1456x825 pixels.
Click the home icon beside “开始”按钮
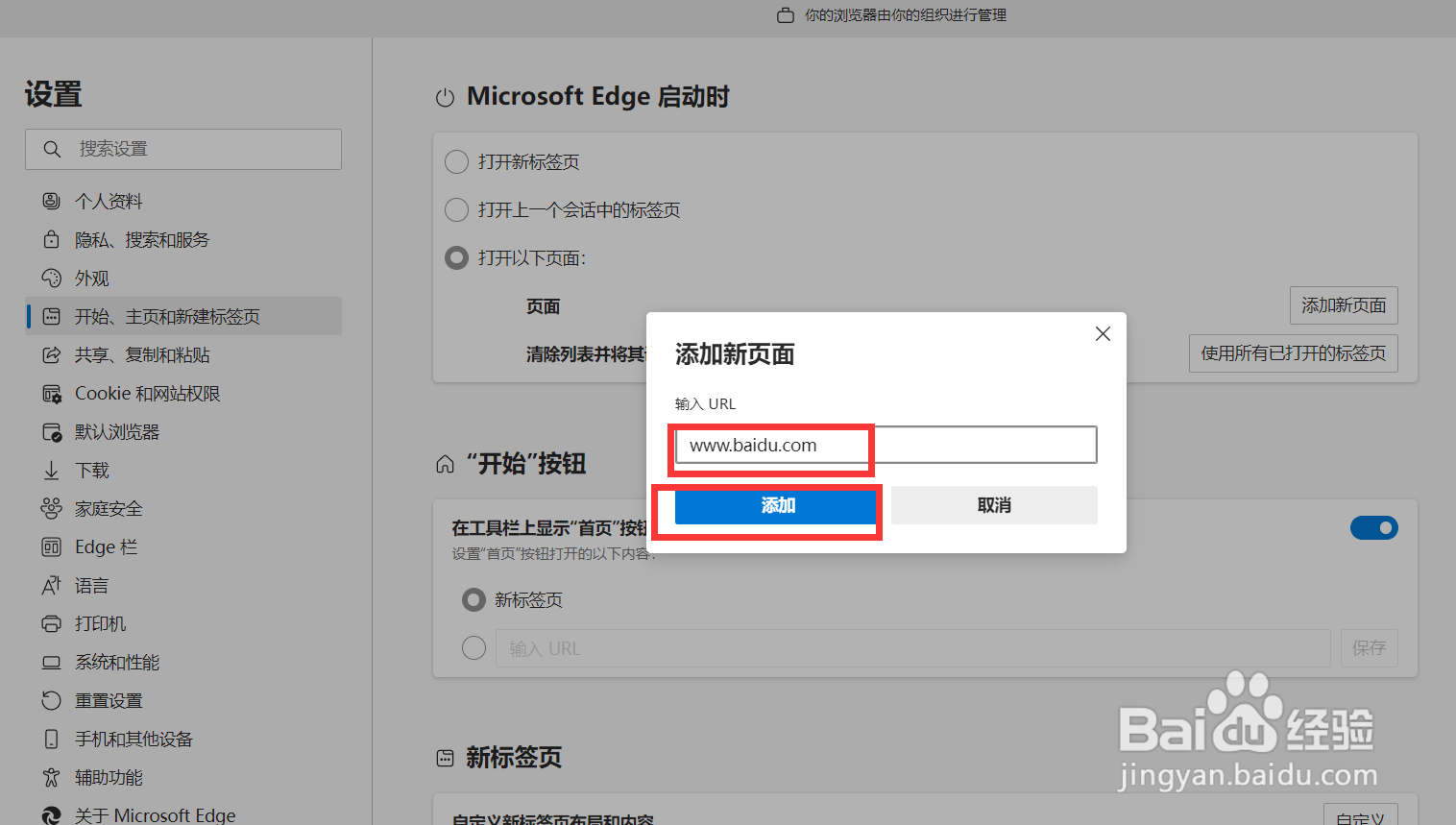pyautogui.click(x=445, y=465)
